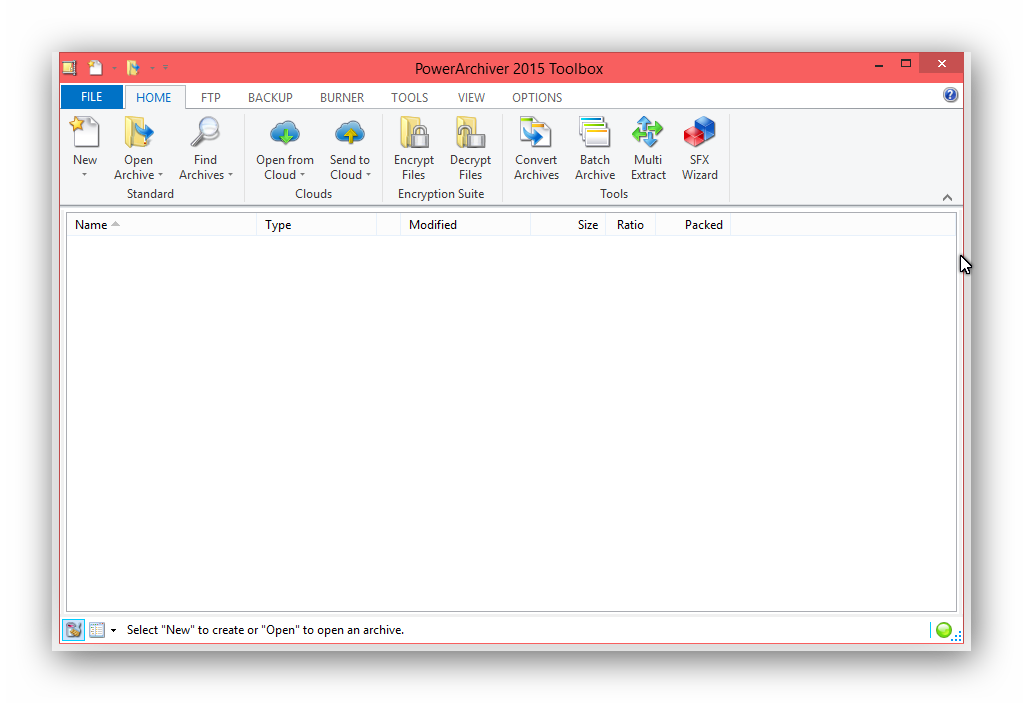Launch the SFX Wizard

(x=699, y=148)
